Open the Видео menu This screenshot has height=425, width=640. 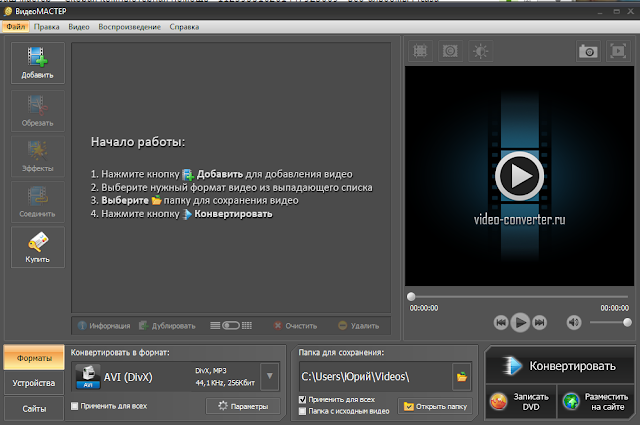pyautogui.click(x=79, y=27)
